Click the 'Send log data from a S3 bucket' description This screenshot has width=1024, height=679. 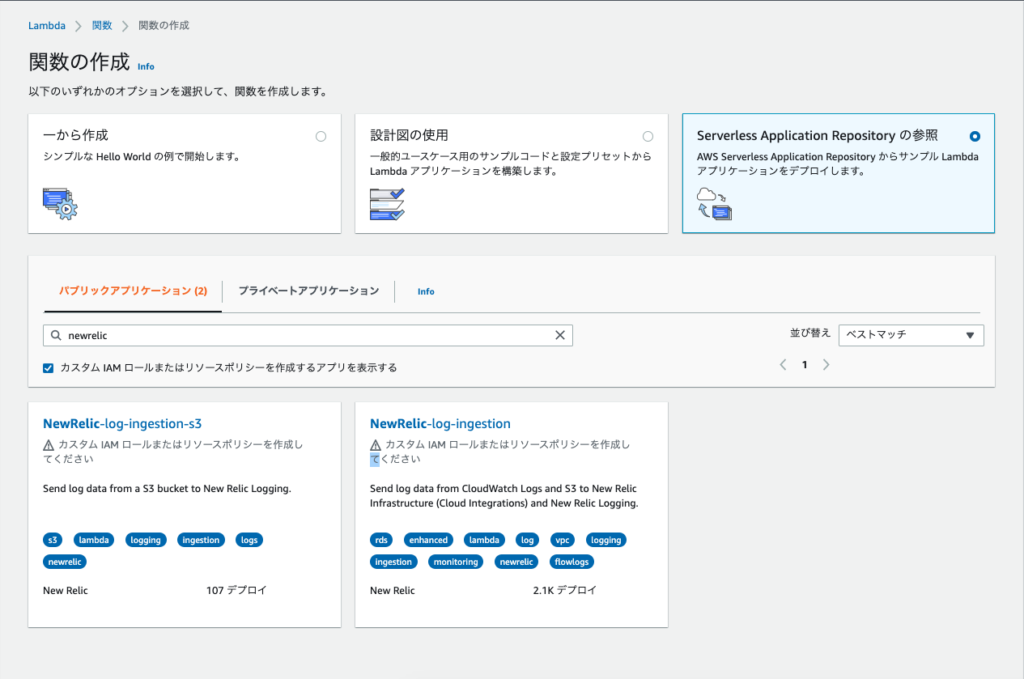tap(167, 488)
